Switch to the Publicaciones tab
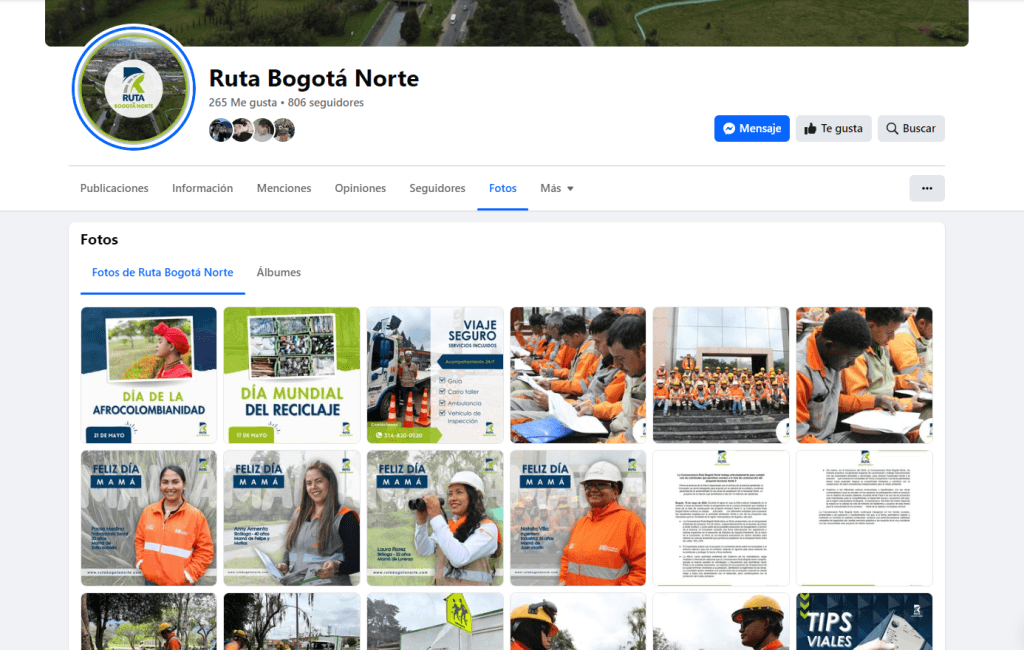The image size is (1024, 650). click(x=114, y=188)
